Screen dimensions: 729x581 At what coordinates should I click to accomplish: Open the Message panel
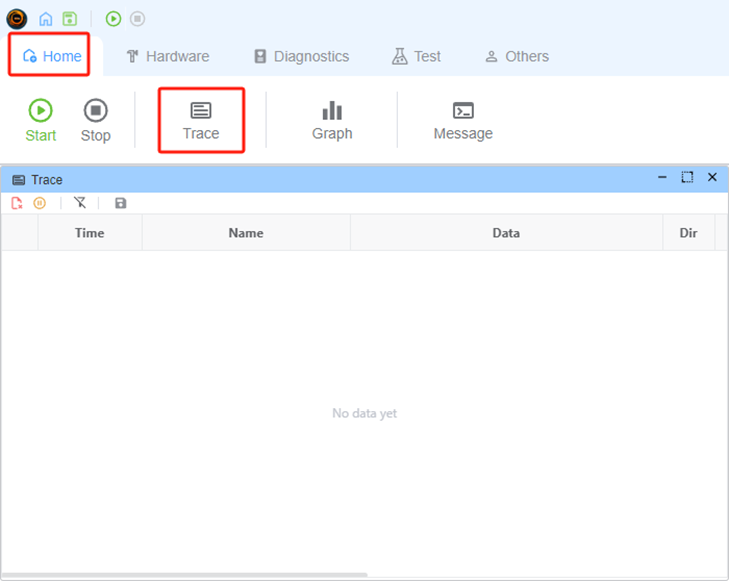pos(463,121)
